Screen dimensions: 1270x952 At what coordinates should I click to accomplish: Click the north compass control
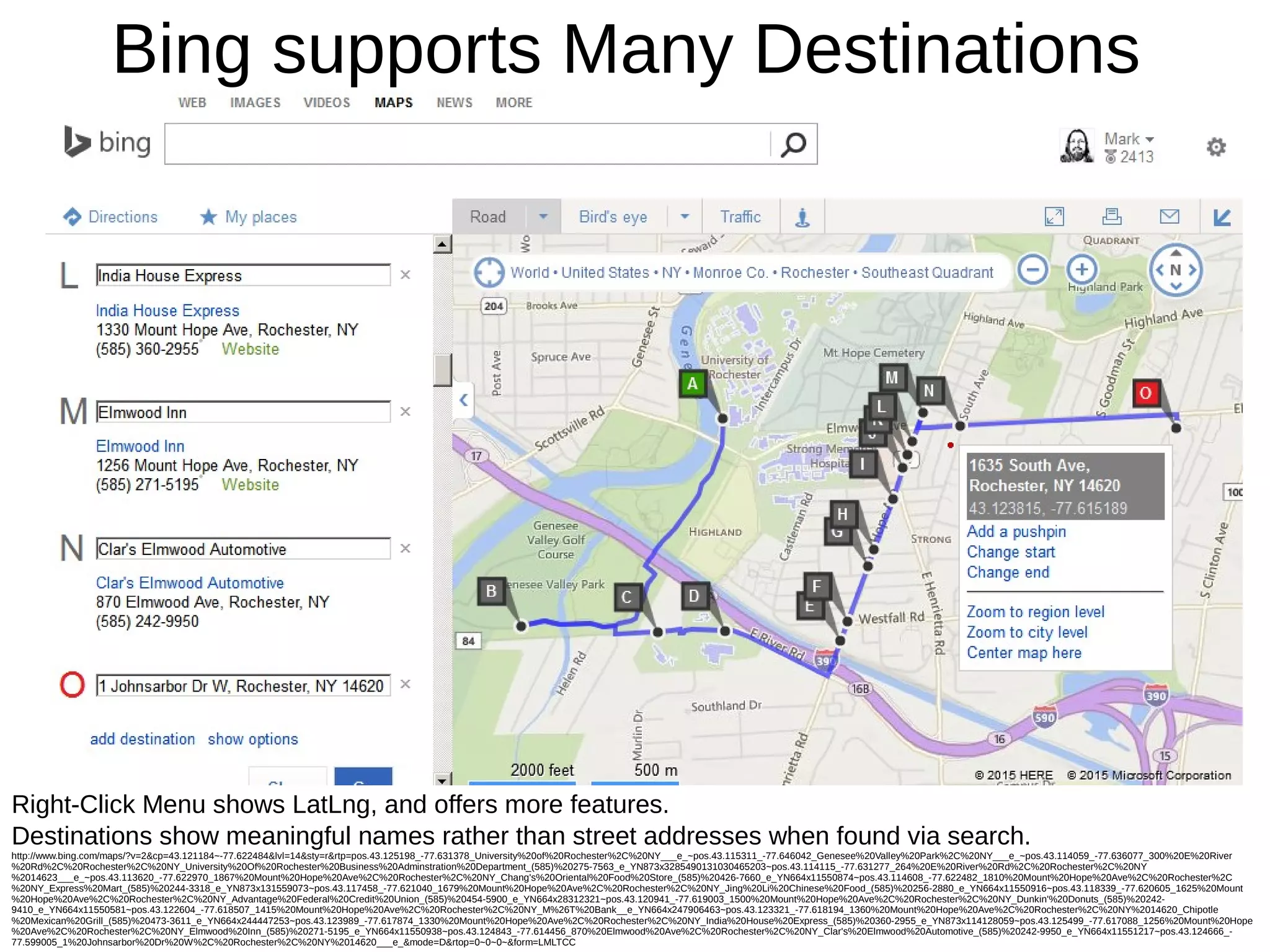click(x=1176, y=270)
